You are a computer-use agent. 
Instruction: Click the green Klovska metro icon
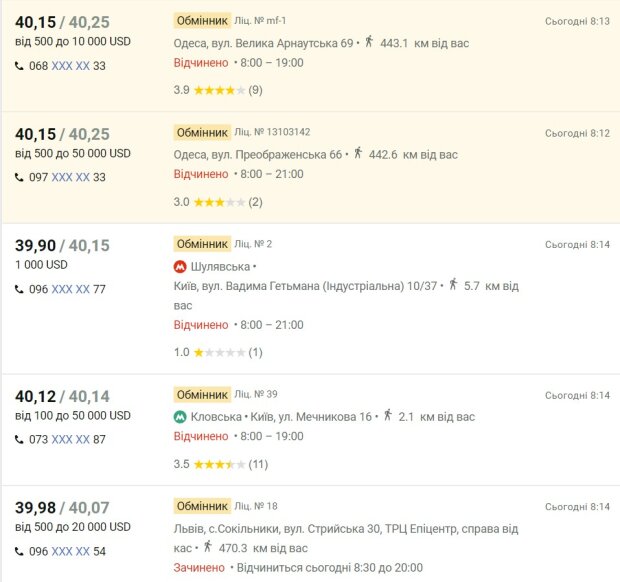[181, 417]
